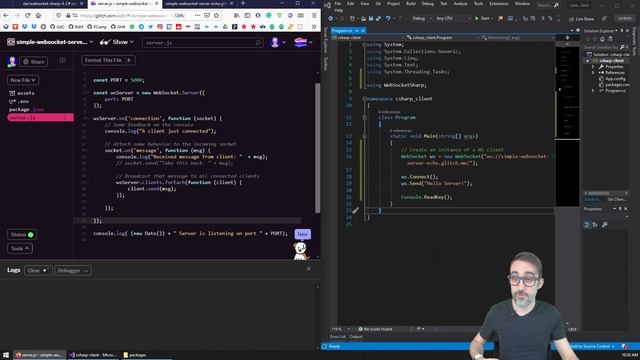Open the Debug menu in Visual Studio

pyautogui.click(x=428, y=4)
